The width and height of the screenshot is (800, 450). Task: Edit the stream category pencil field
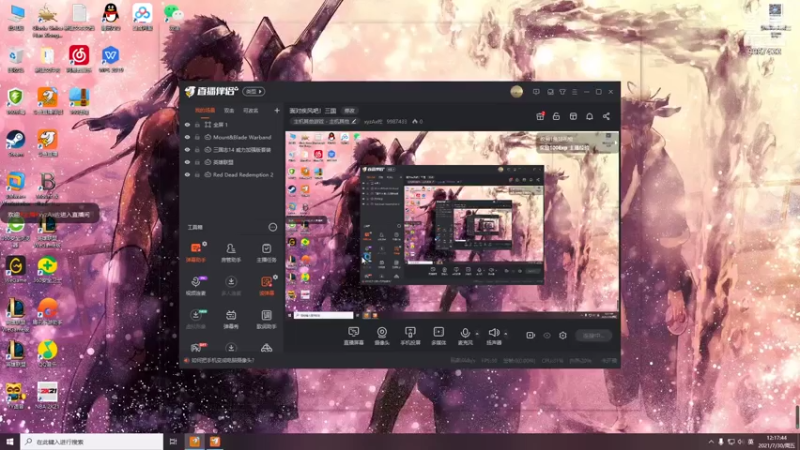click(324, 121)
